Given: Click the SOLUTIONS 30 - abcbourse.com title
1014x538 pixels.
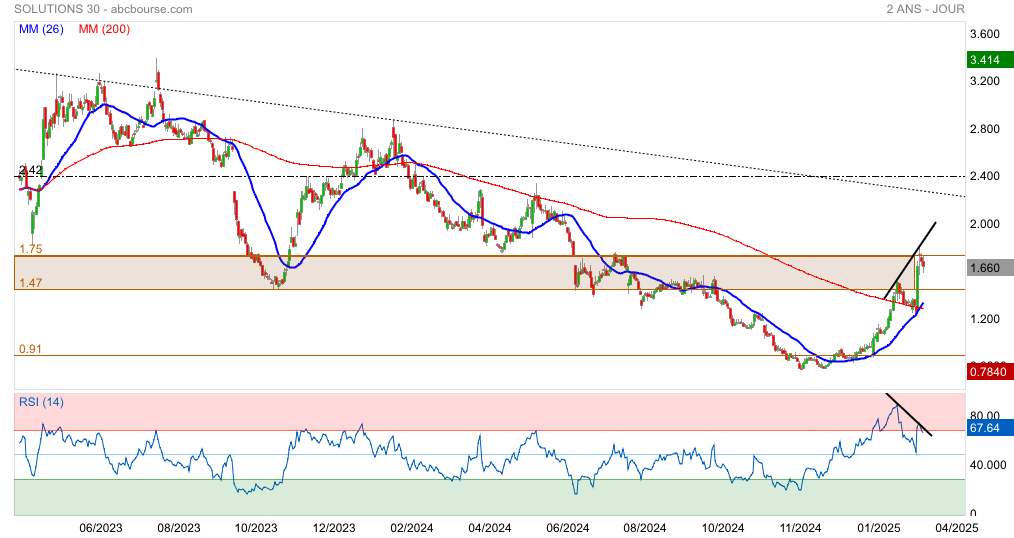Looking at the screenshot, I should pyautogui.click(x=103, y=9).
